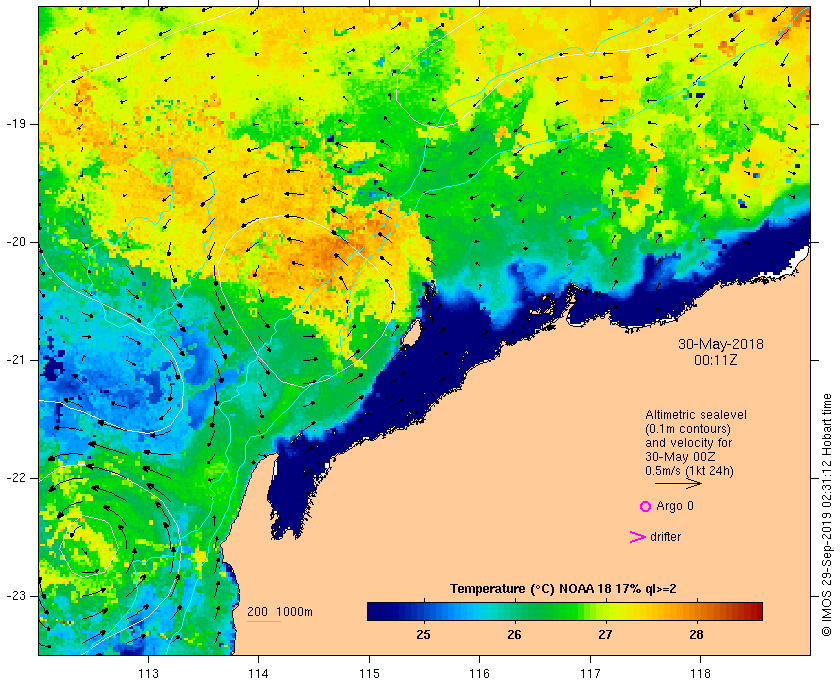Click the date label 30-May-2018
The height and width of the screenshot is (680, 840).
pyautogui.click(x=721, y=344)
